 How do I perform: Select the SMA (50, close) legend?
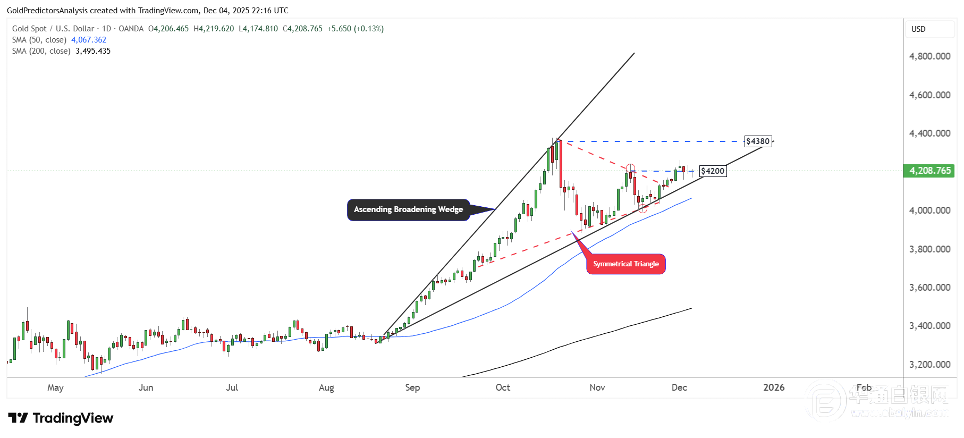38,39
